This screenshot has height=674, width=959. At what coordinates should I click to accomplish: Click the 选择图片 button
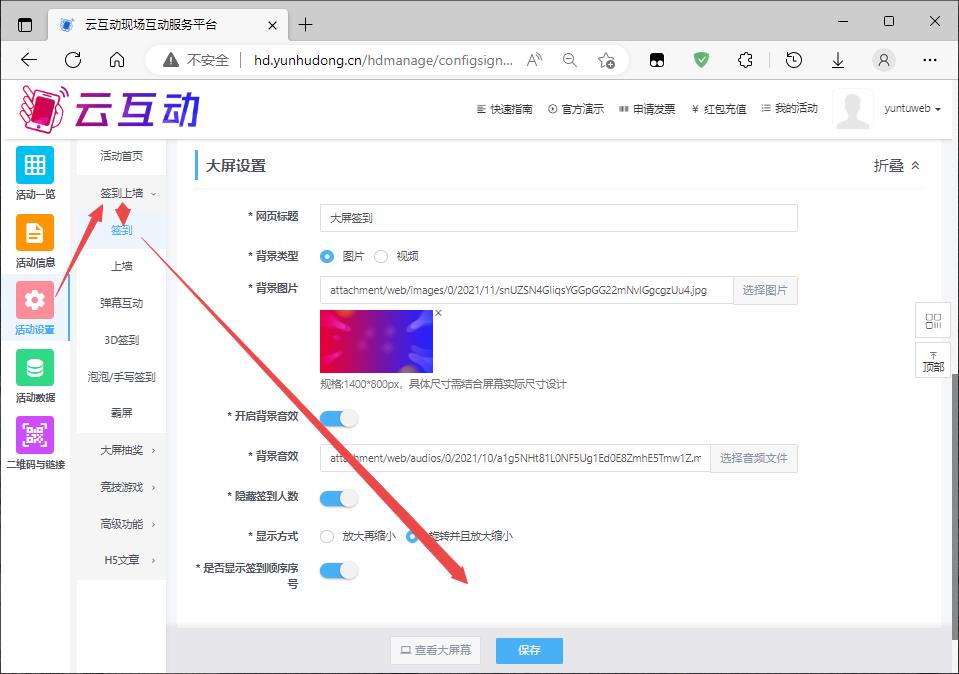pyautogui.click(x=765, y=291)
